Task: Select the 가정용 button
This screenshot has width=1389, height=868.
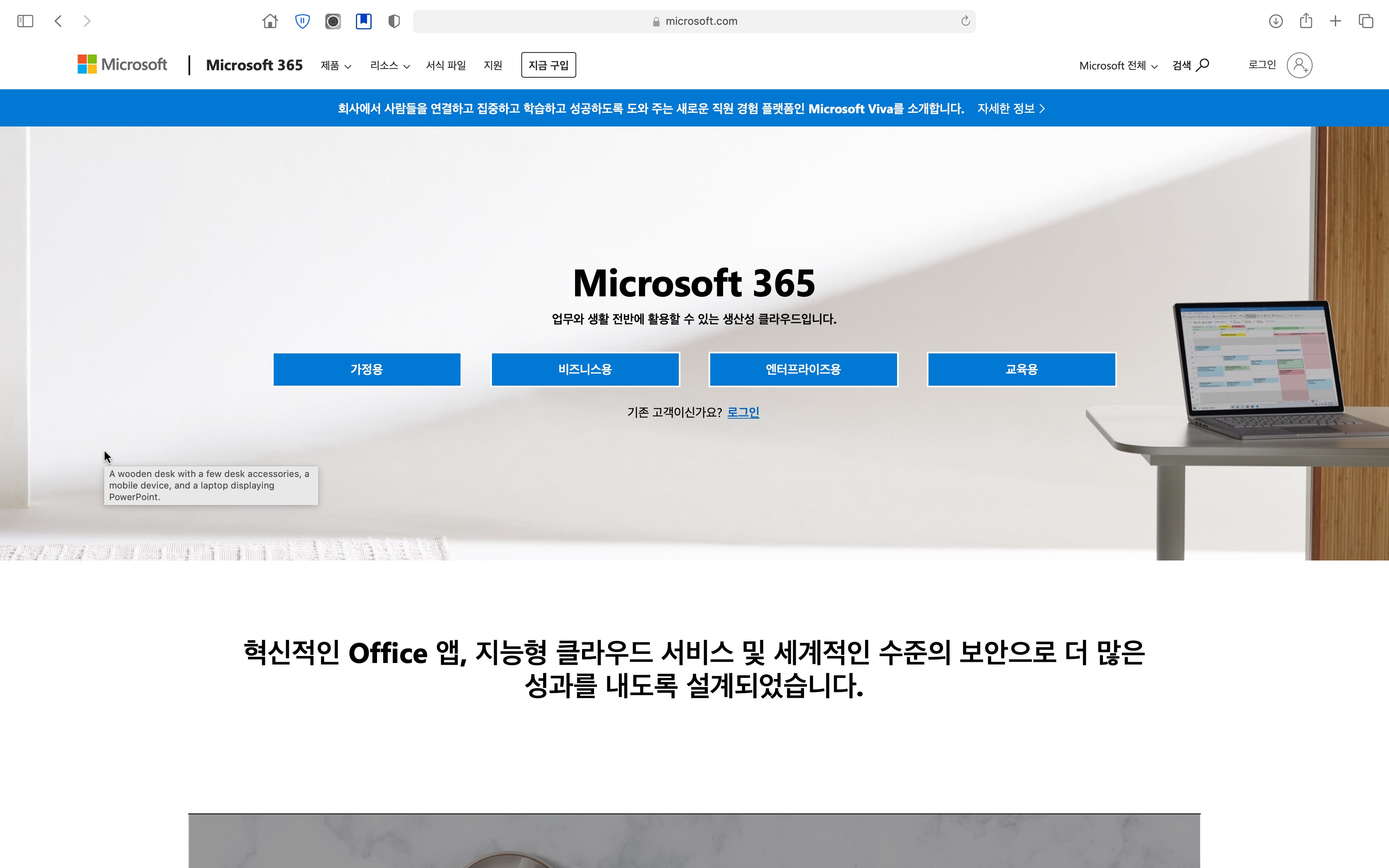Action: (367, 369)
